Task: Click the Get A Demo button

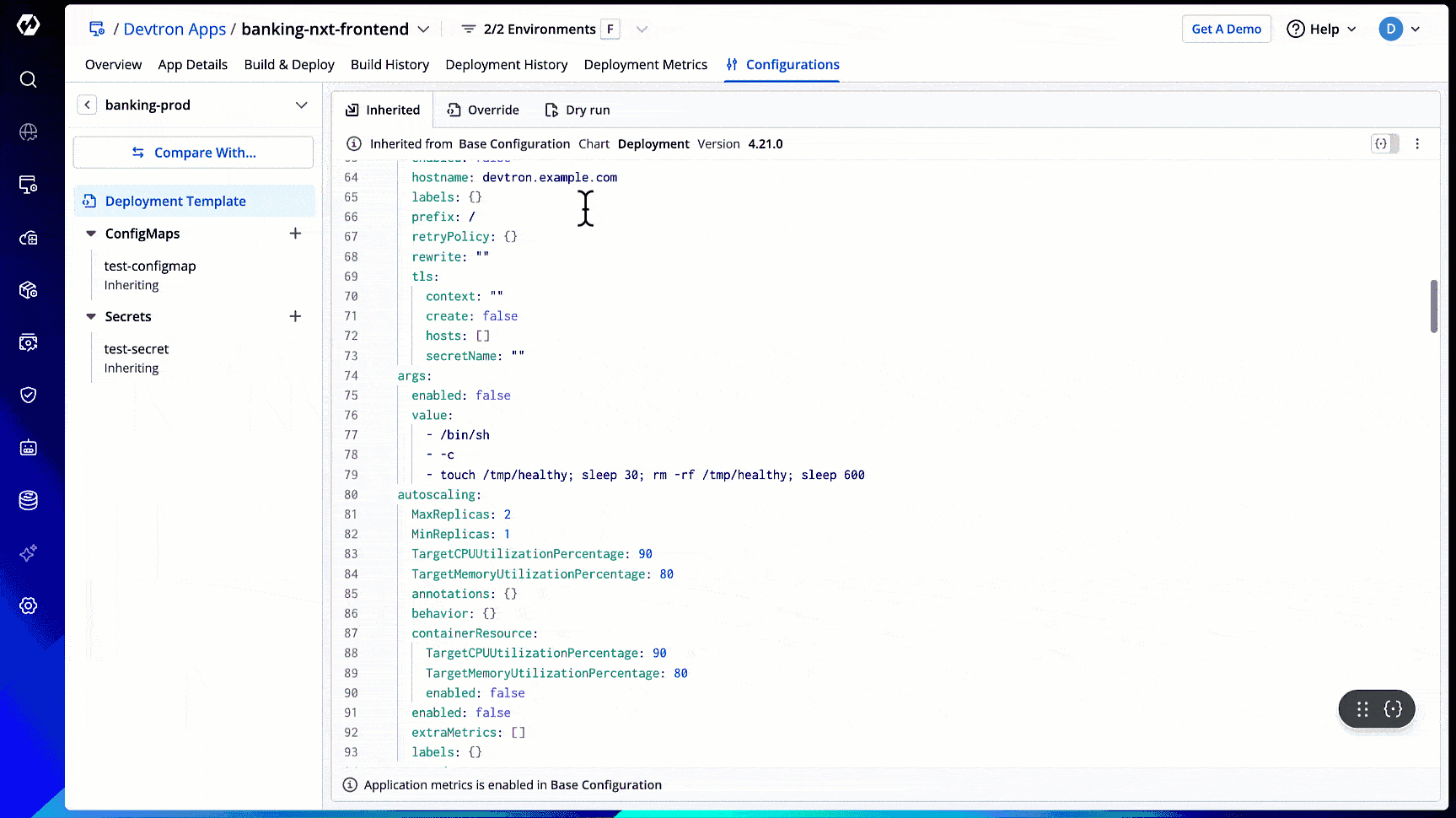Action: point(1226,29)
